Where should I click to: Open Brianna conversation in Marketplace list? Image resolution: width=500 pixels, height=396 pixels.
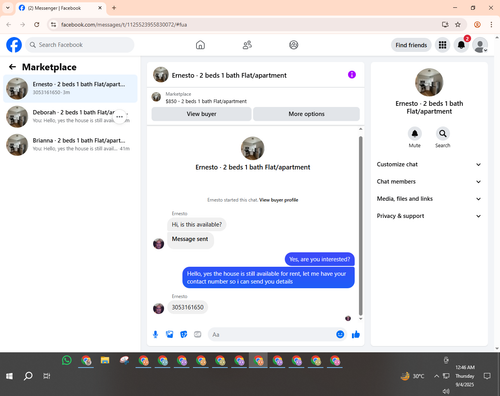(70, 145)
